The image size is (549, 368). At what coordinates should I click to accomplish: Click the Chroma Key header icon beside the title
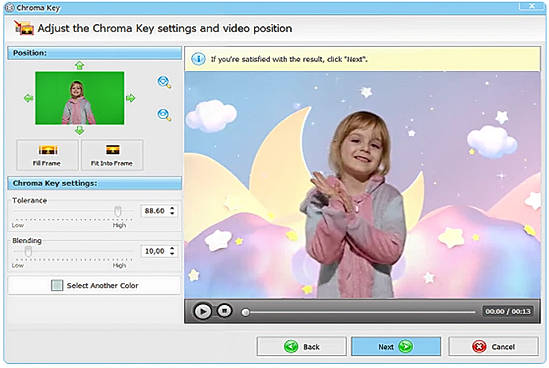(x=23, y=28)
